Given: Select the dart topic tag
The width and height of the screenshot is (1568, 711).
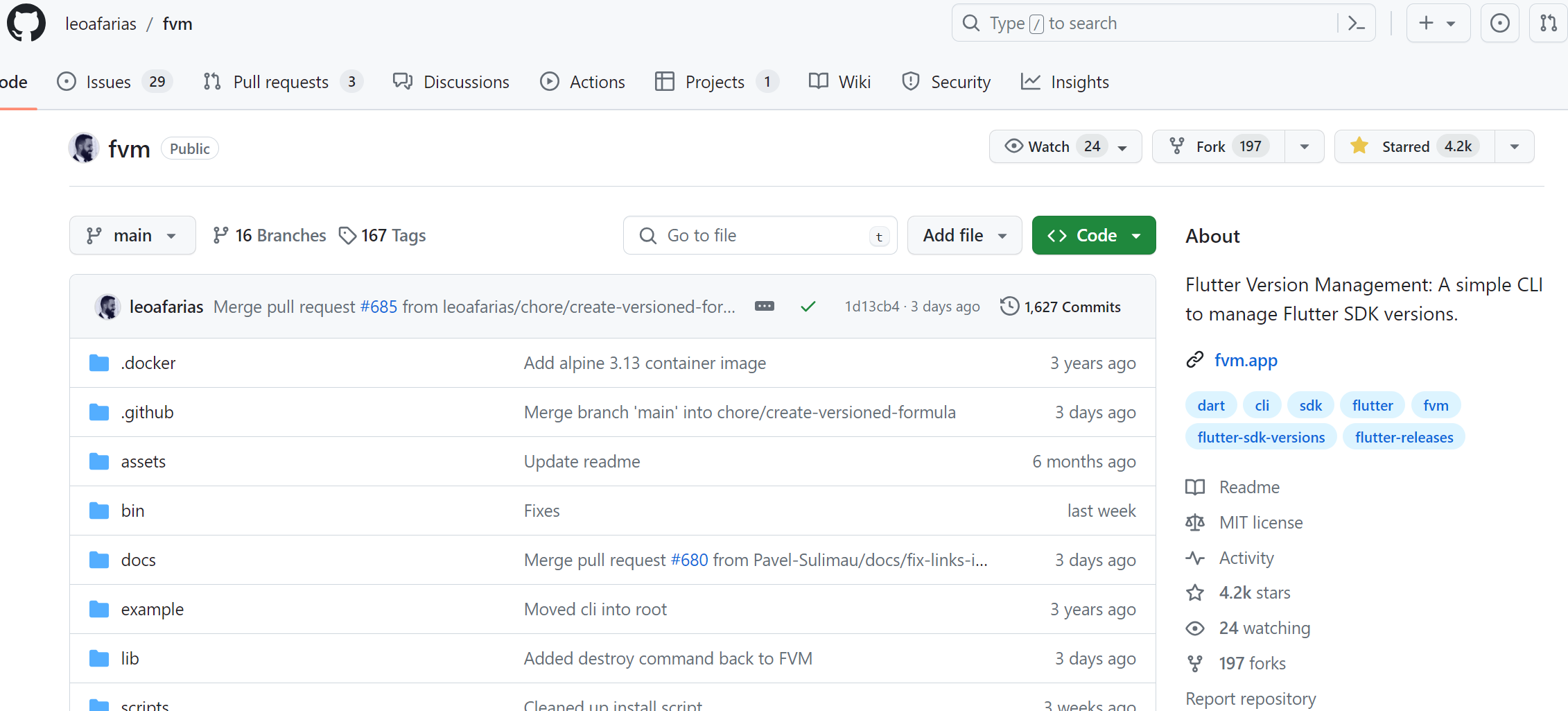Looking at the screenshot, I should (1211, 405).
